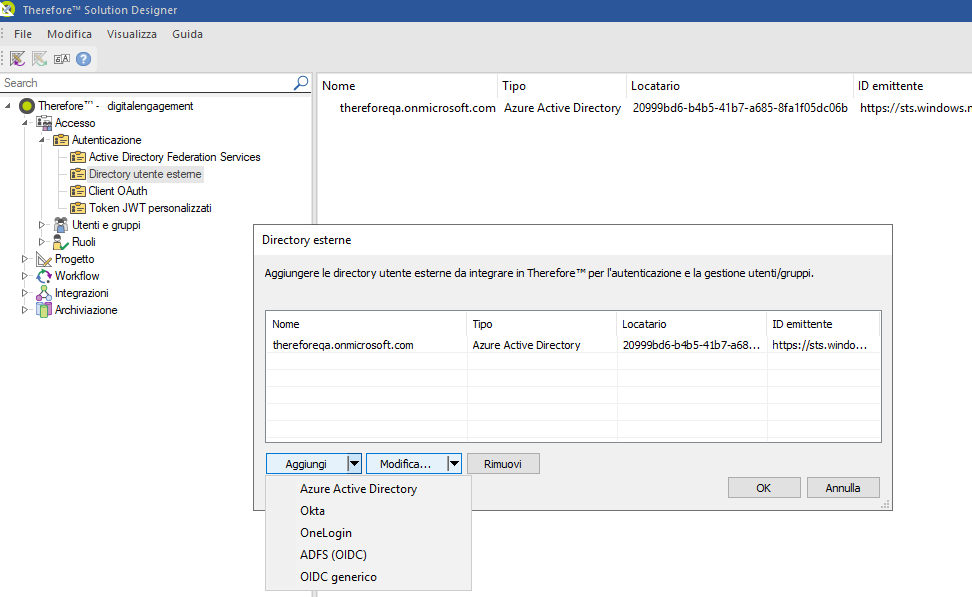Open the Help icon in the toolbar

click(x=84, y=58)
